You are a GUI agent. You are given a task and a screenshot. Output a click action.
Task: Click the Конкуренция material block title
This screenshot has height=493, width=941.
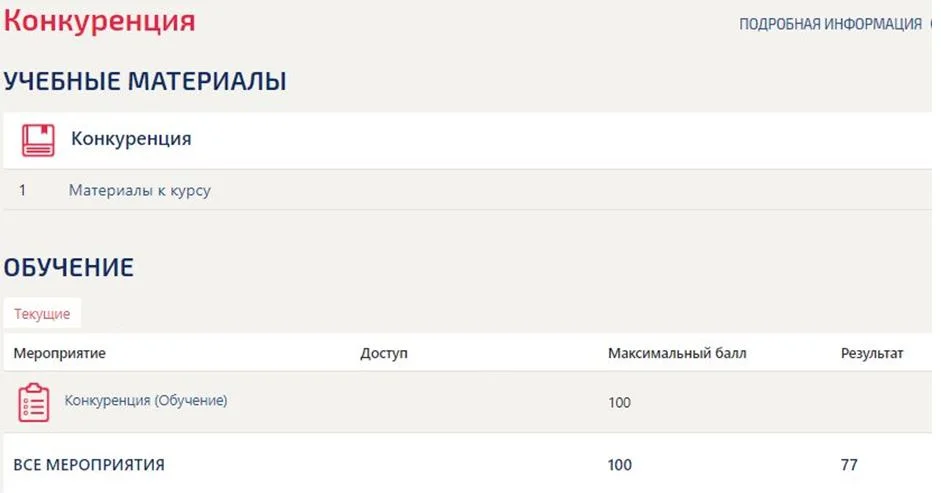pyautogui.click(x=131, y=139)
